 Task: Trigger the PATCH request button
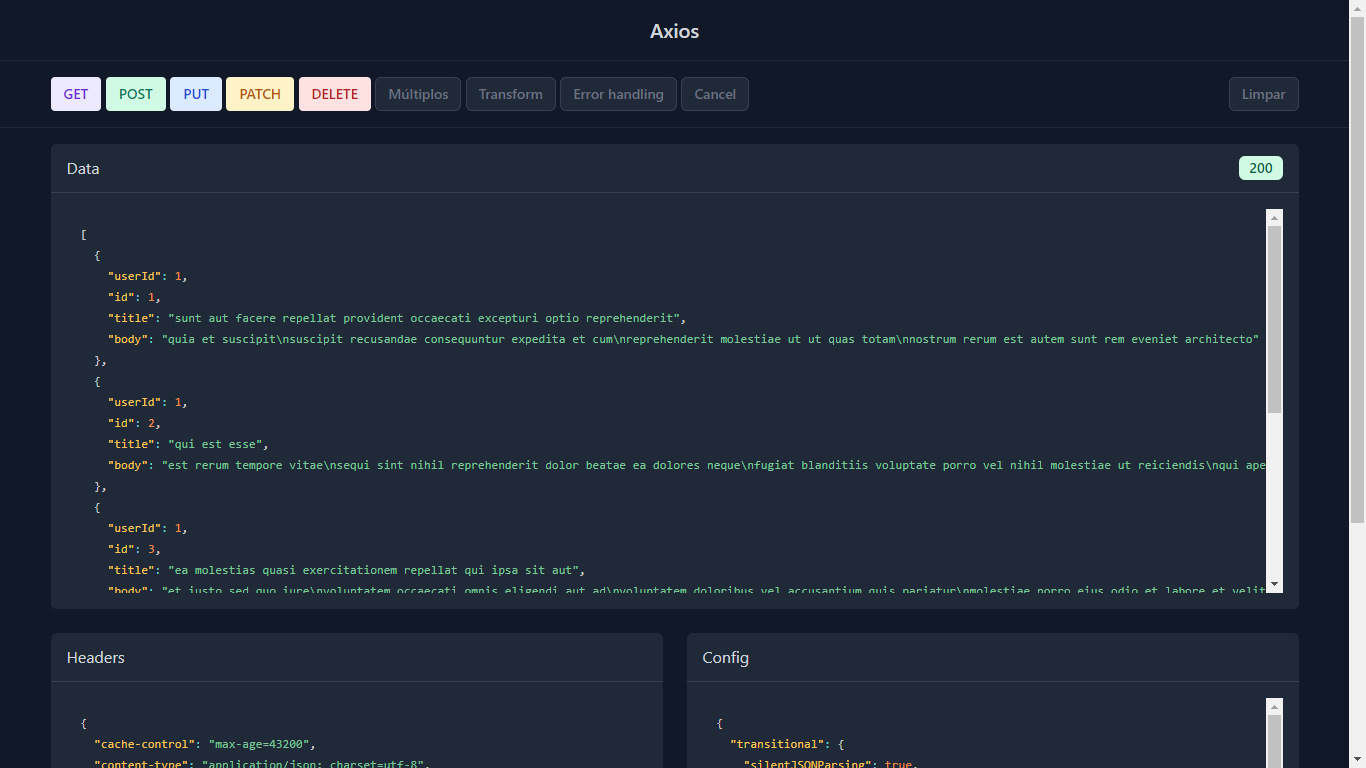260,94
